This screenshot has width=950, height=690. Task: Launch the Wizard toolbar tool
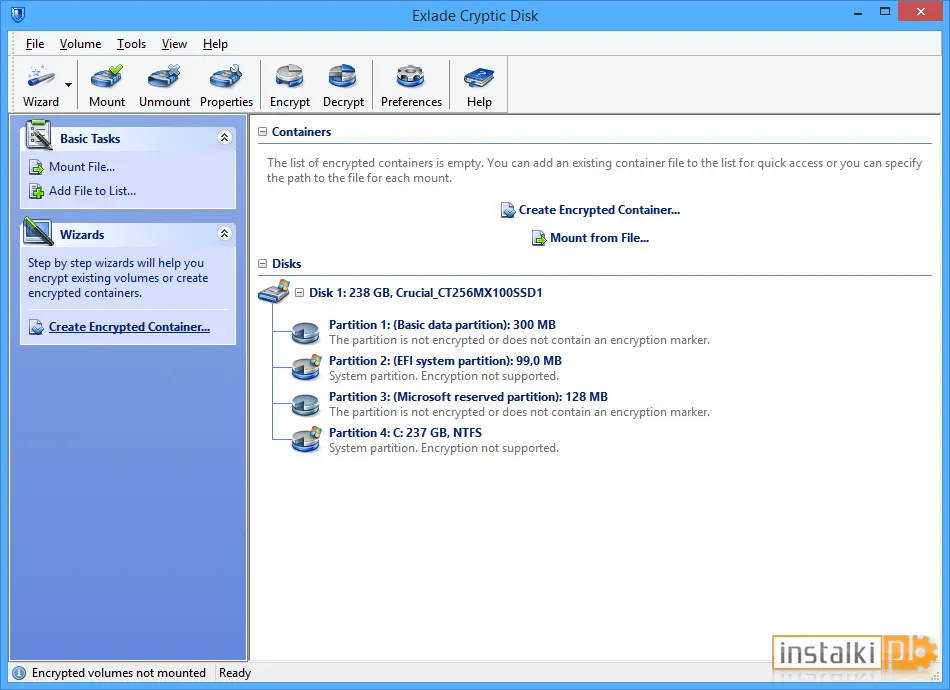pyautogui.click(x=41, y=85)
